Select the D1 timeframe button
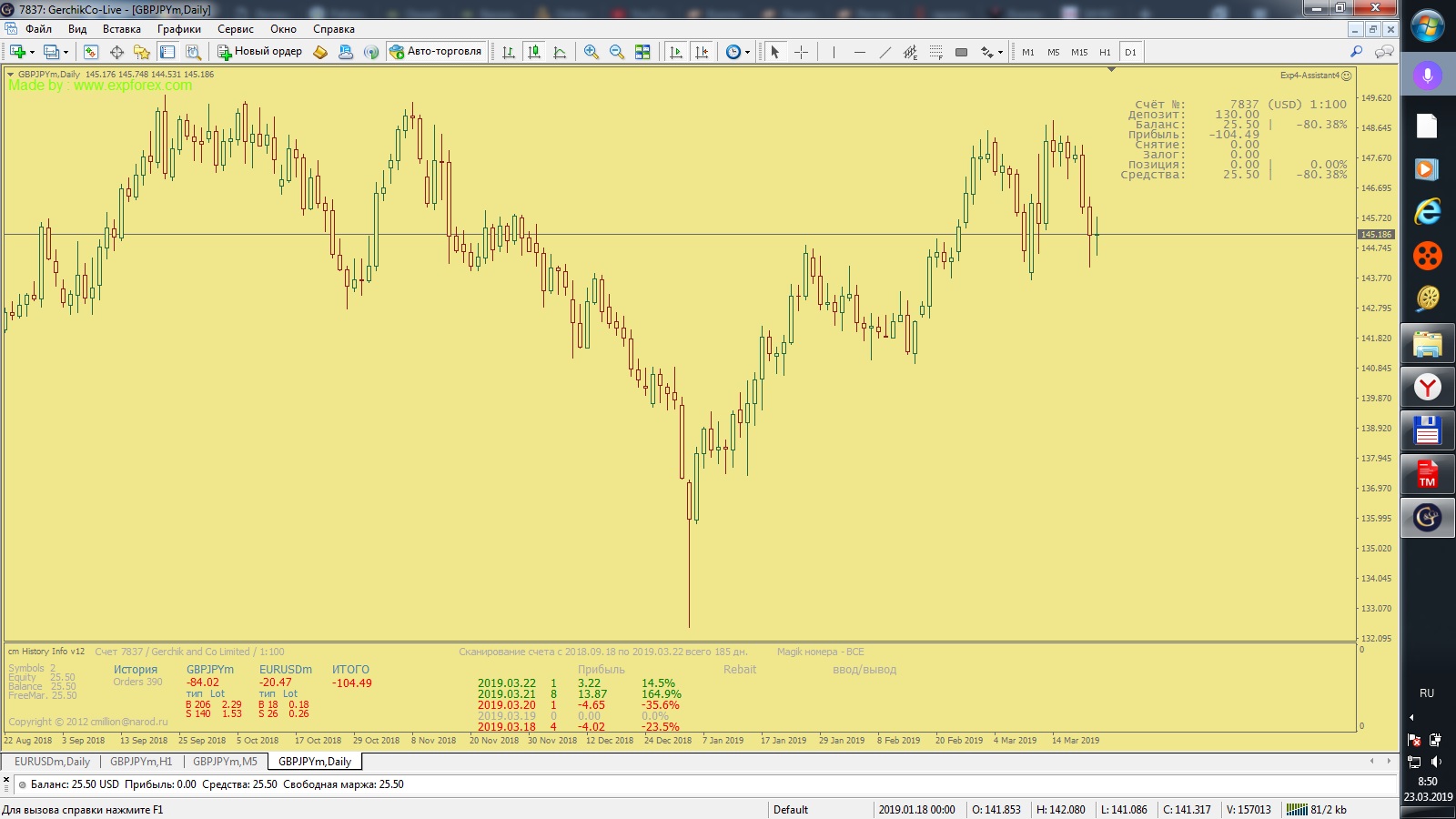Viewport: 1456px width, 819px height. [1130, 52]
